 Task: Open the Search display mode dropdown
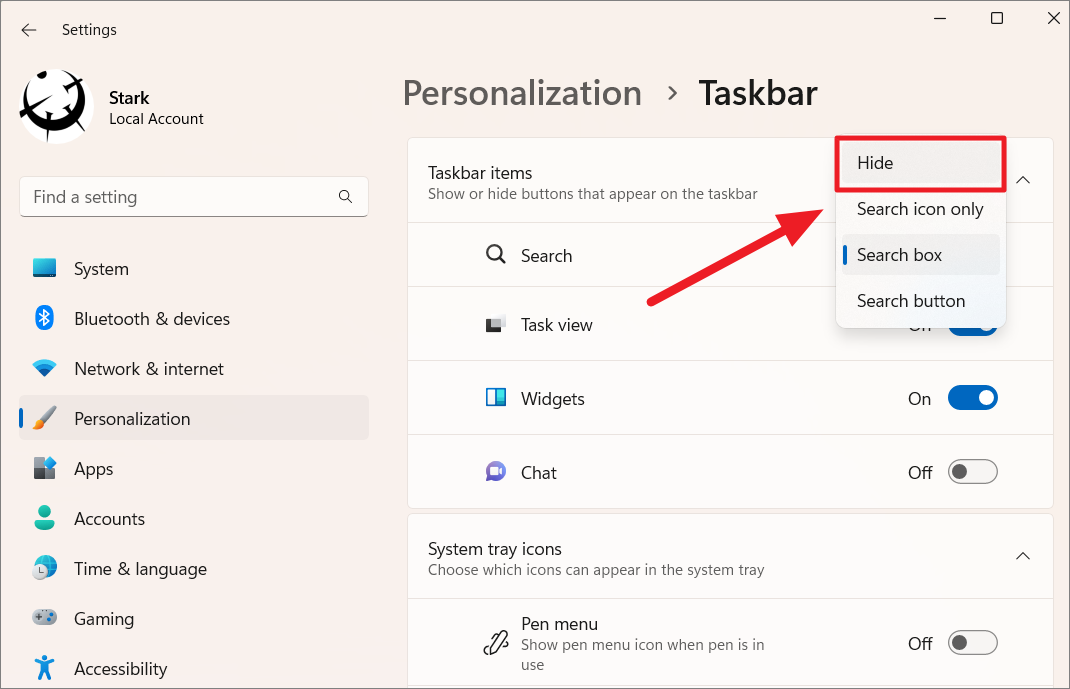pos(920,255)
